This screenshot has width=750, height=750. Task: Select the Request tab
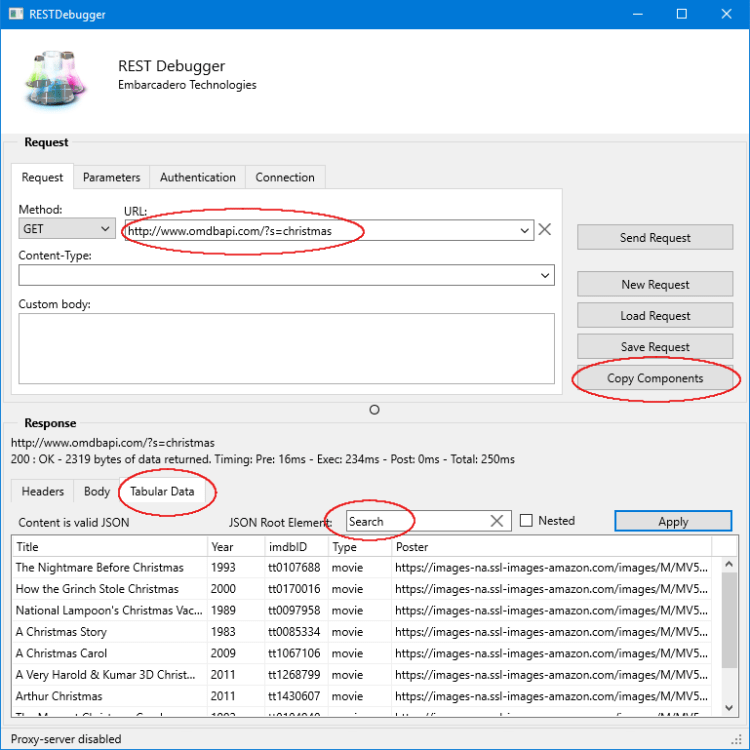42,177
